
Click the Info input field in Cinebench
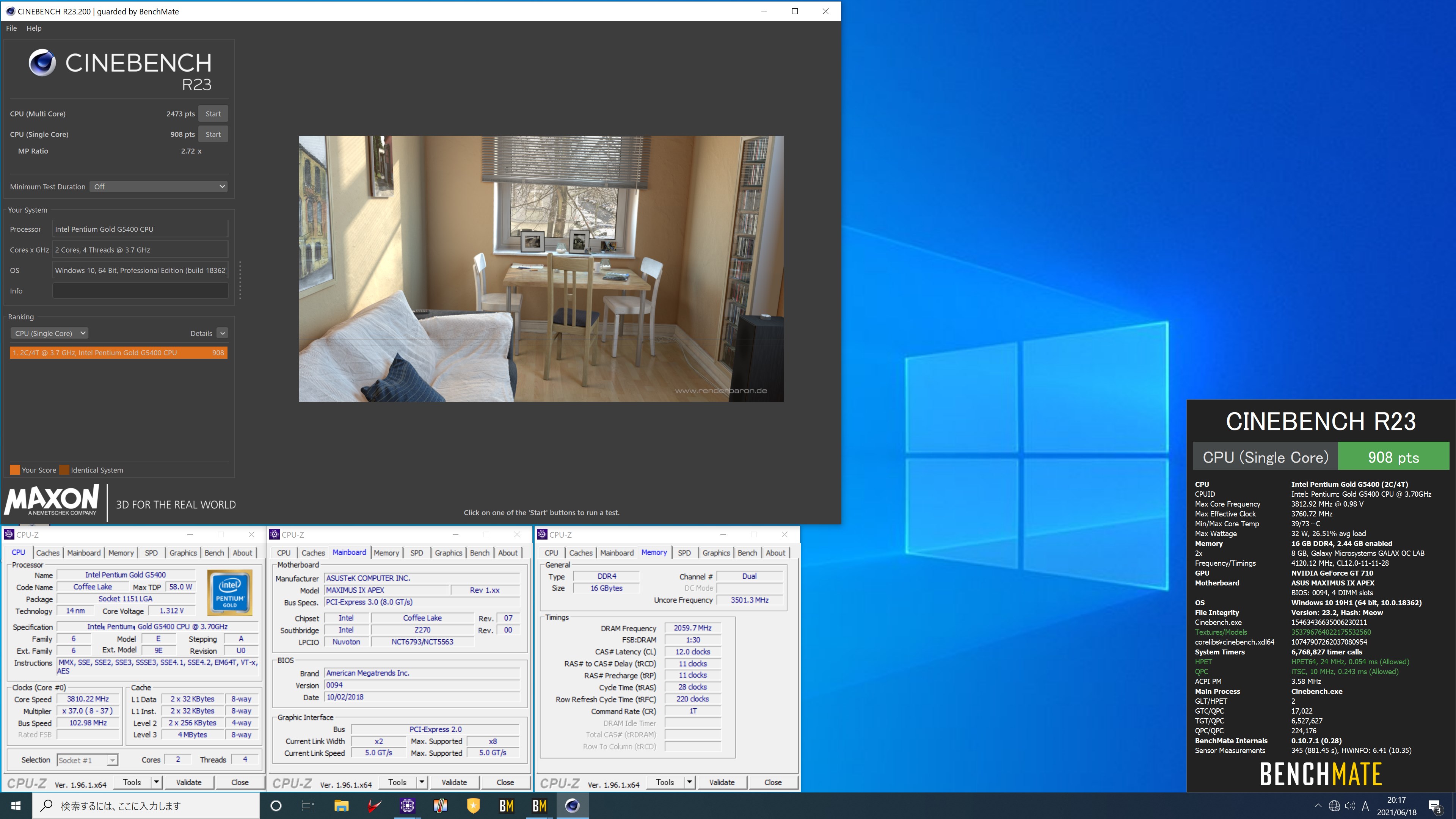pos(140,290)
